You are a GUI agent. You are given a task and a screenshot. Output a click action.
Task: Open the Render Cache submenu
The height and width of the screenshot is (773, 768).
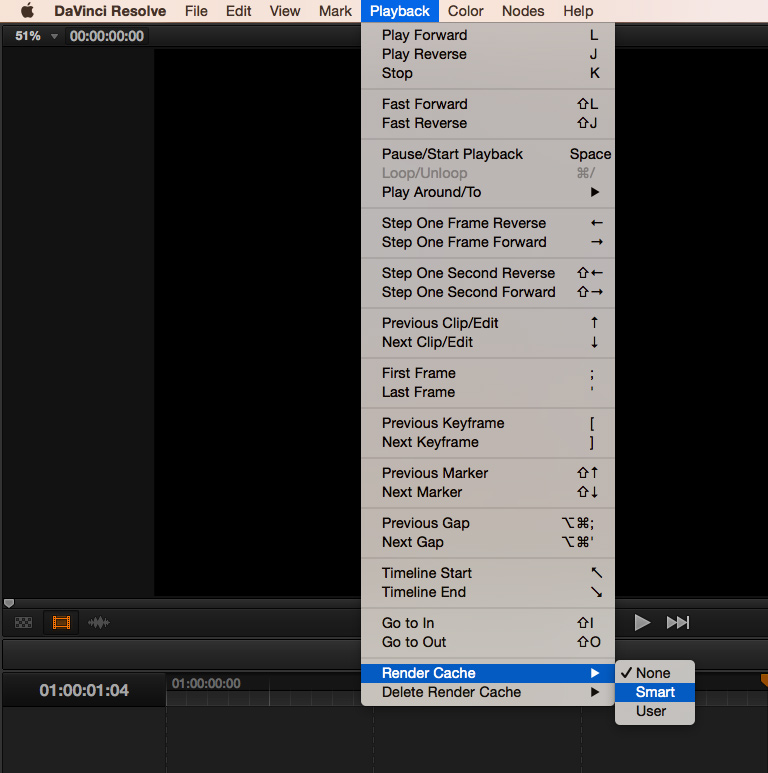[x=488, y=673]
